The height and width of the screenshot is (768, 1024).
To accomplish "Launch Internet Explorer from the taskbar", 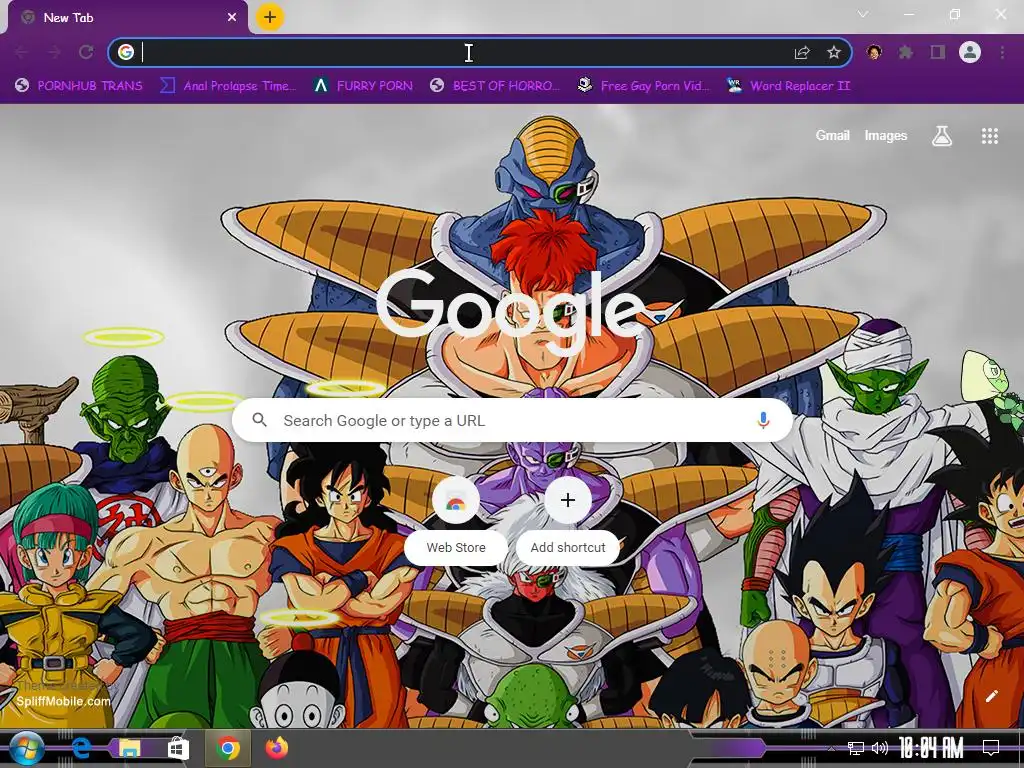I will click(81, 748).
